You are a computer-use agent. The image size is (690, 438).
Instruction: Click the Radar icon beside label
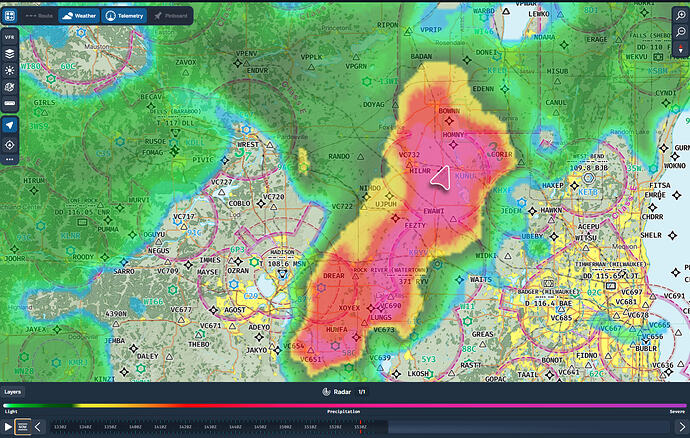[326, 392]
